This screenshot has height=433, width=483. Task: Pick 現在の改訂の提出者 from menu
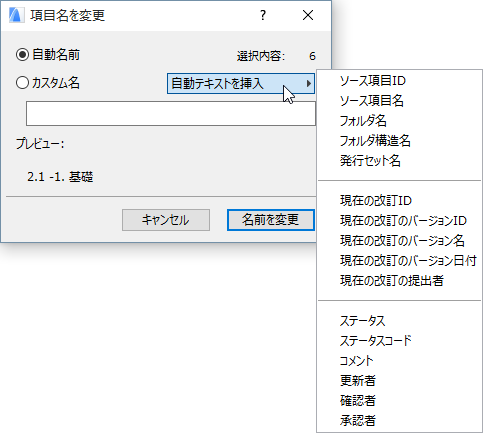pyautogui.click(x=399, y=281)
